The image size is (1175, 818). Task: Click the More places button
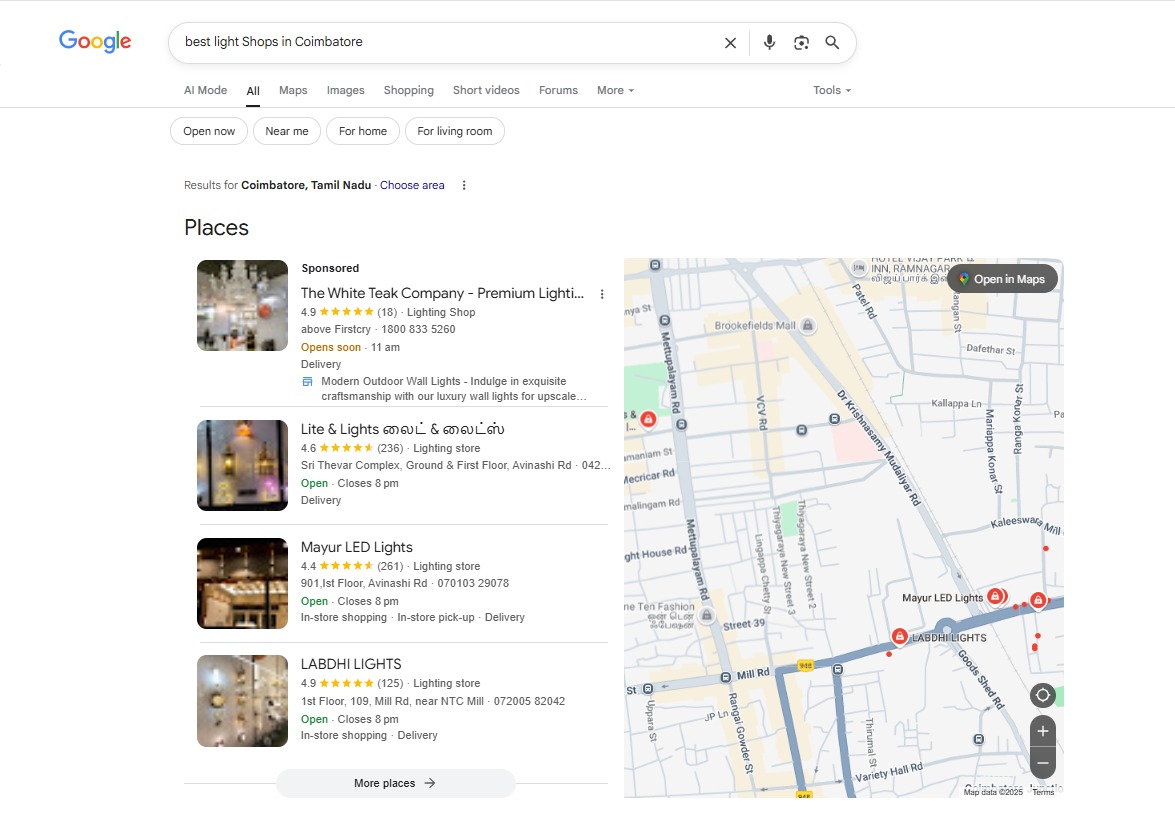pos(395,783)
